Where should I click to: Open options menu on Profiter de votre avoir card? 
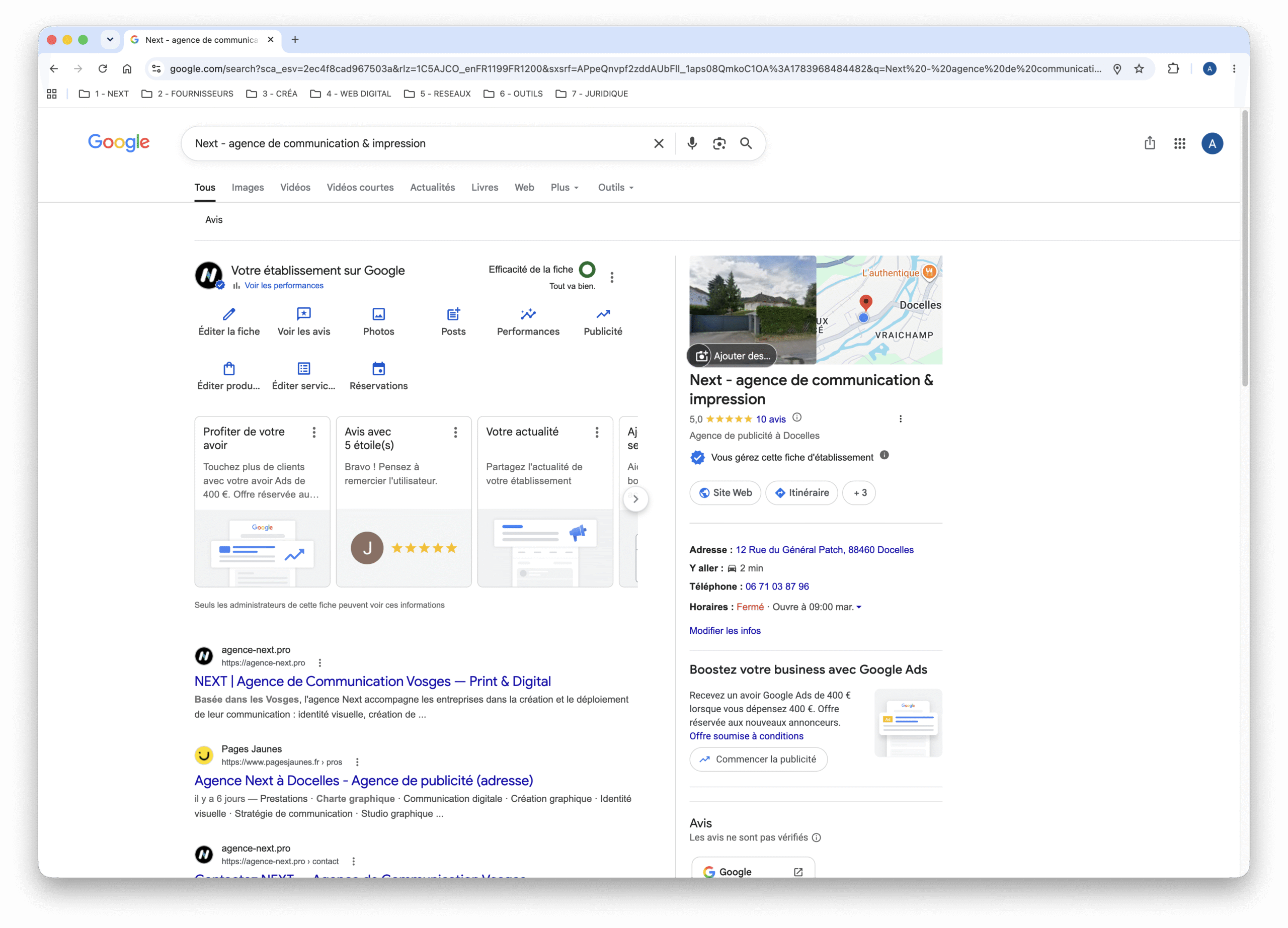point(314,433)
